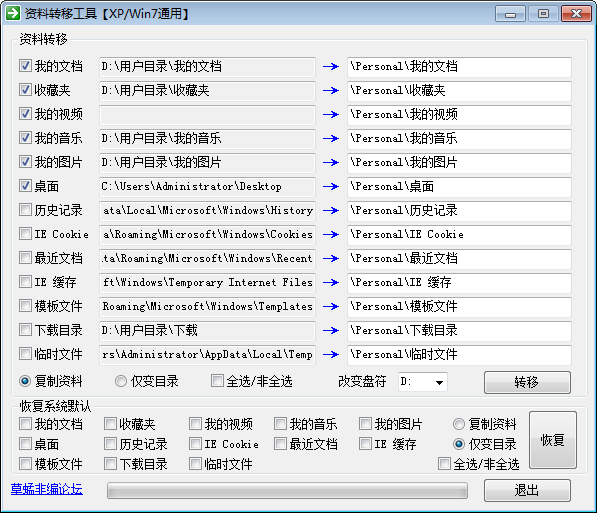Screen dimensions: 597x513
Task: Check 我的文档 under 恢复系统默认
Action: click(25, 424)
